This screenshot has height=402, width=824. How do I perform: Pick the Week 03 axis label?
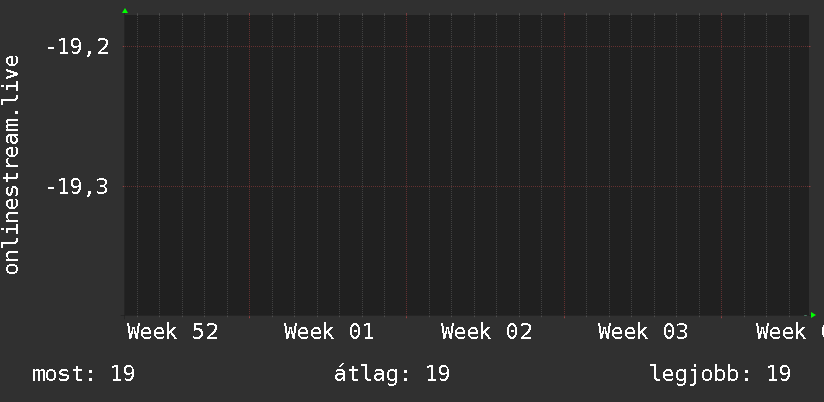pyautogui.click(x=643, y=332)
